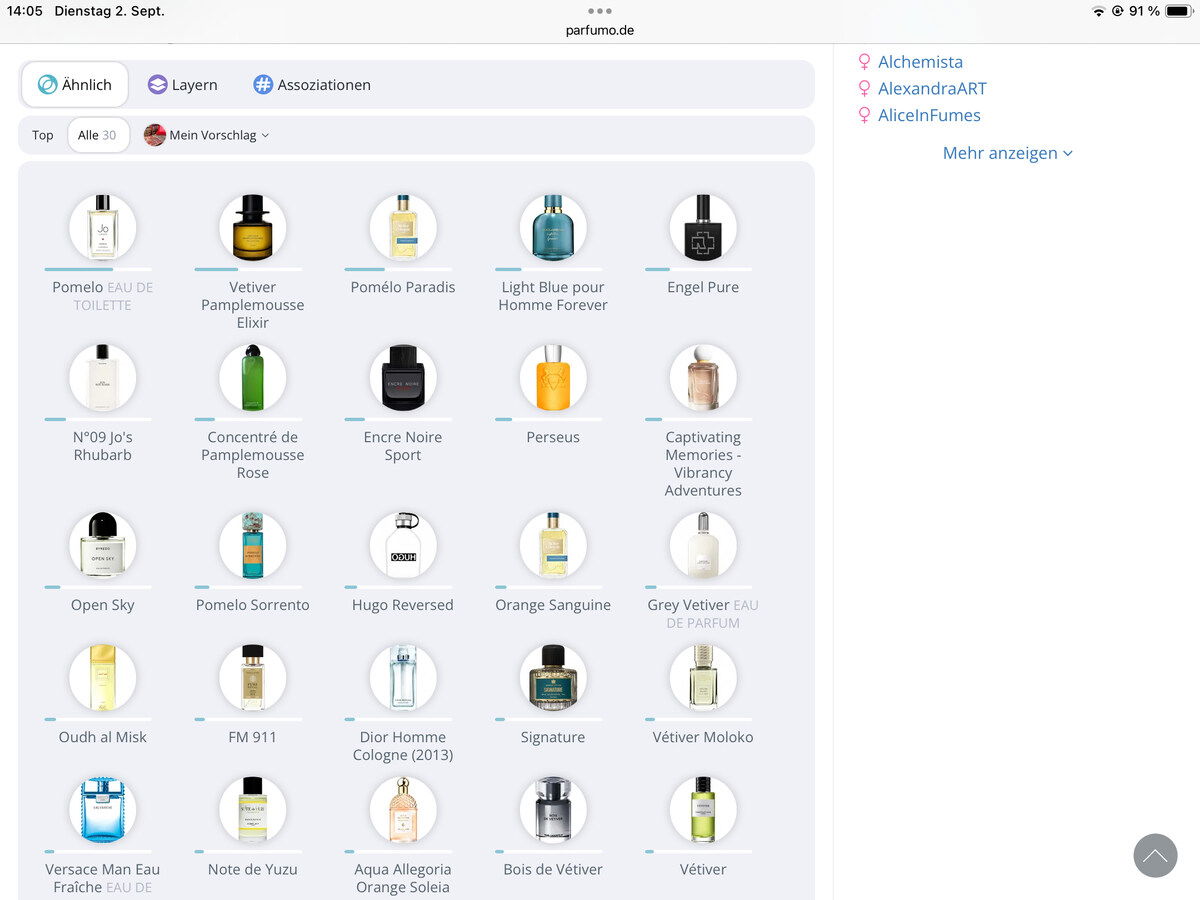Open the Bois de Vétiver bottle image
The image size is (1200, 900).
[553, 810]
